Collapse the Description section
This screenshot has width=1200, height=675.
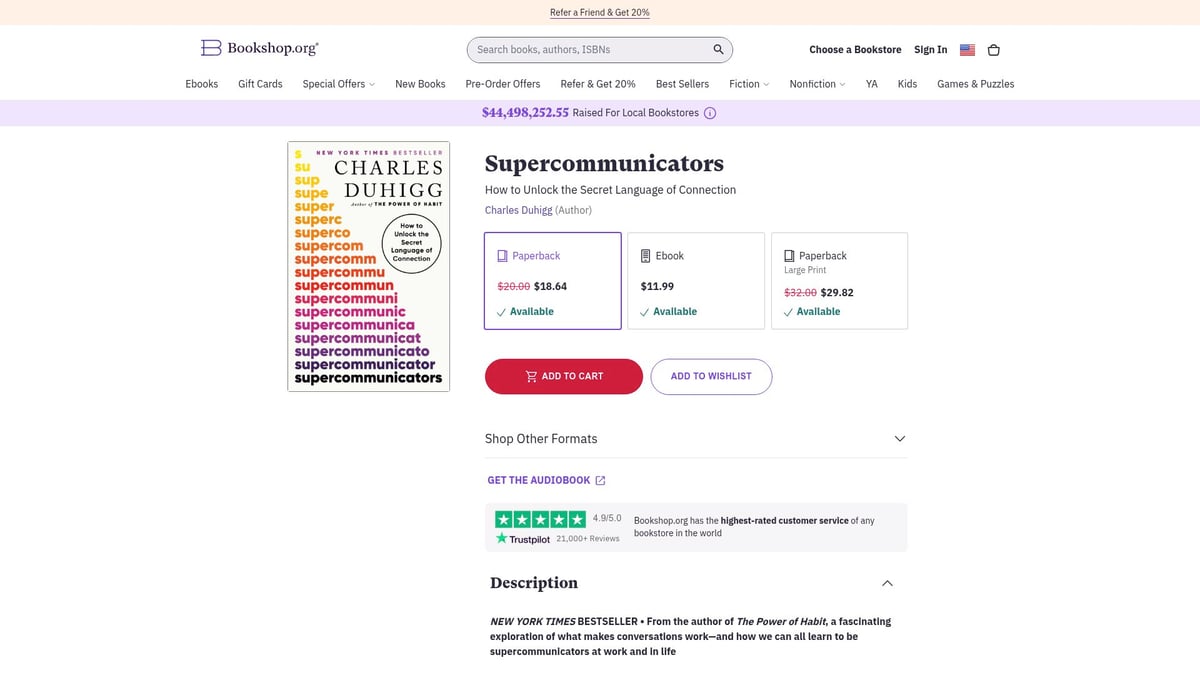(x=886, y=582)
